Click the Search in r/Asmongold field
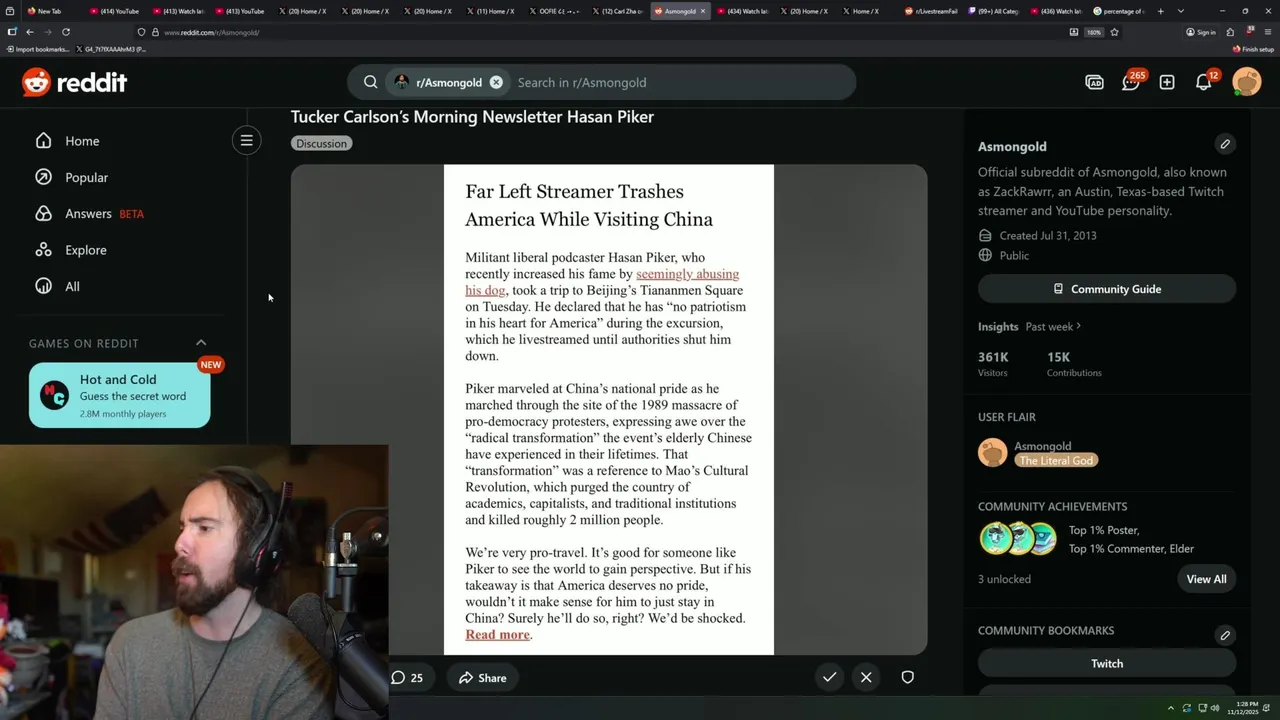The image size is (1280, 720). 680,82
